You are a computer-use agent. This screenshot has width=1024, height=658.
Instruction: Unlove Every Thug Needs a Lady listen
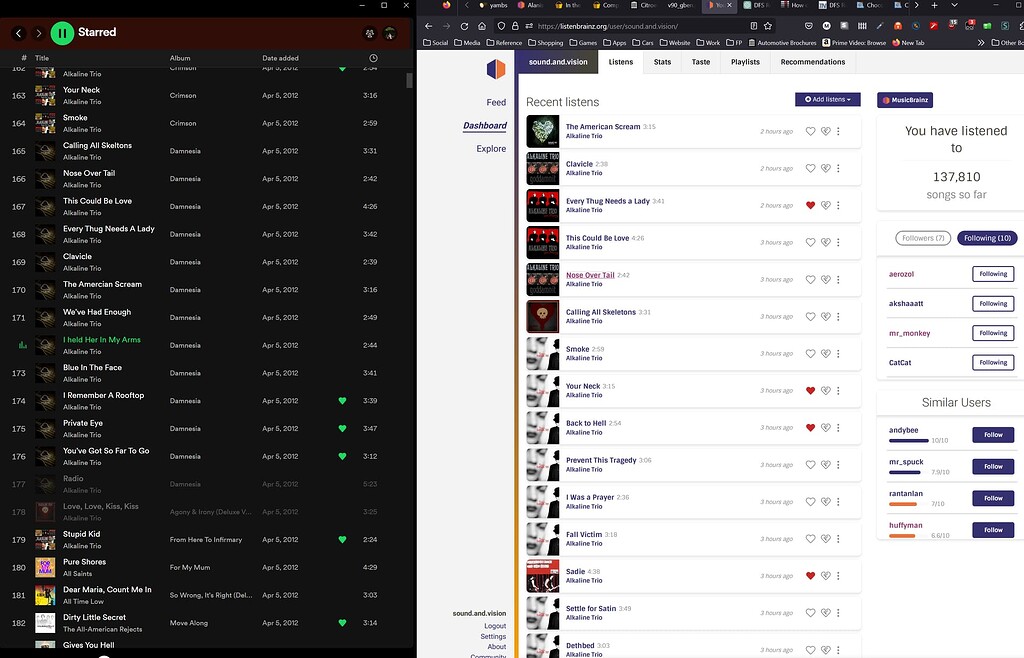811,205
